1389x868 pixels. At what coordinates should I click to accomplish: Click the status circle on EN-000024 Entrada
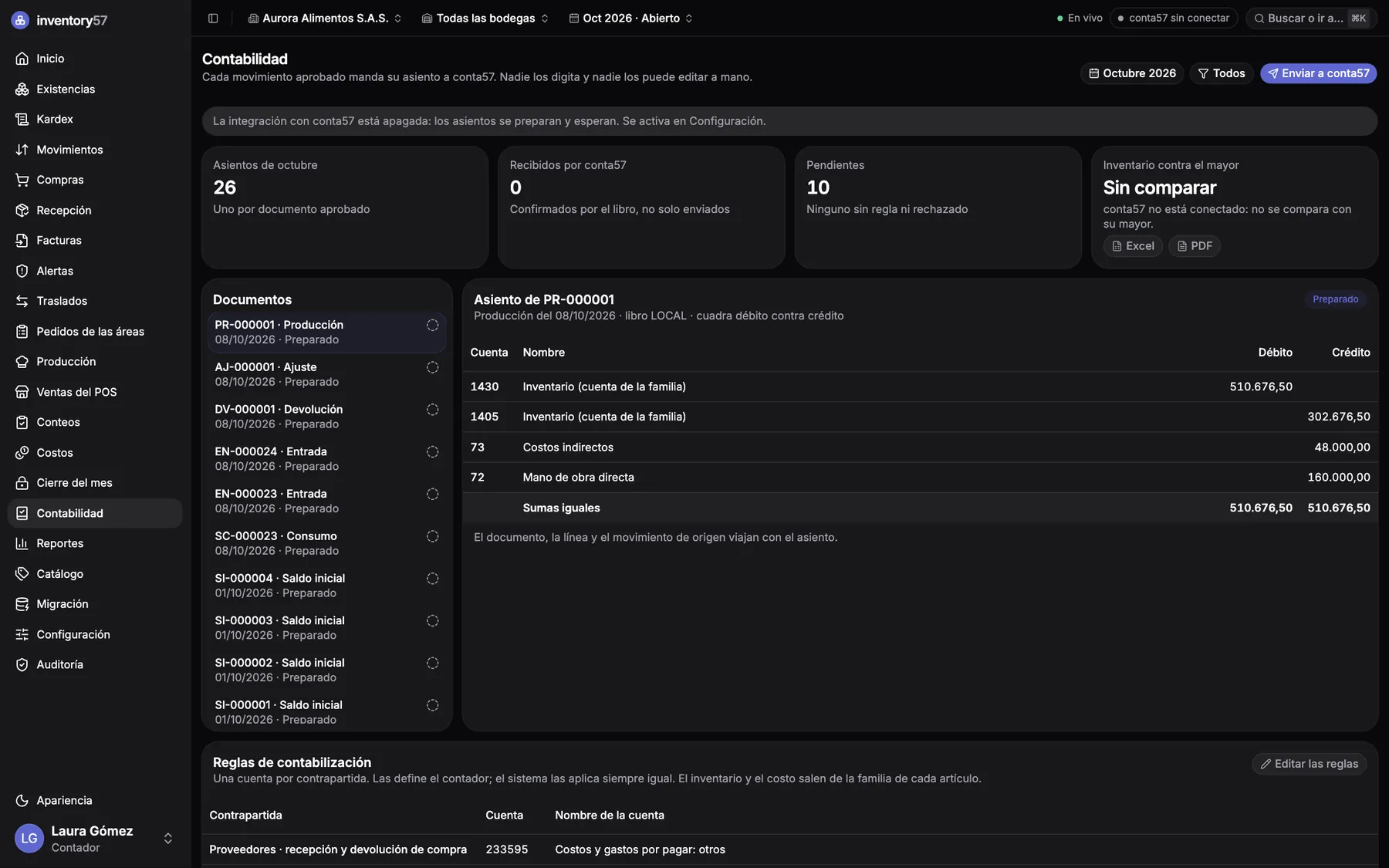pyautogui.click(x=432, y=452)
